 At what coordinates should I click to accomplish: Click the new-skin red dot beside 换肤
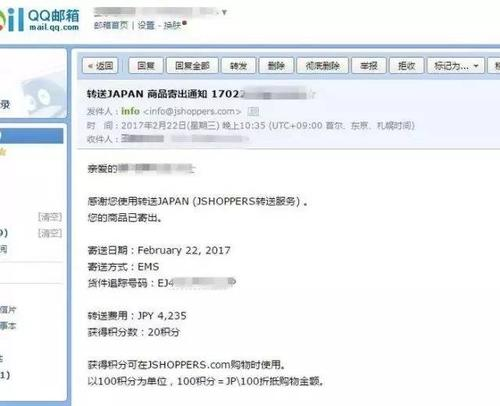(184, 23)
